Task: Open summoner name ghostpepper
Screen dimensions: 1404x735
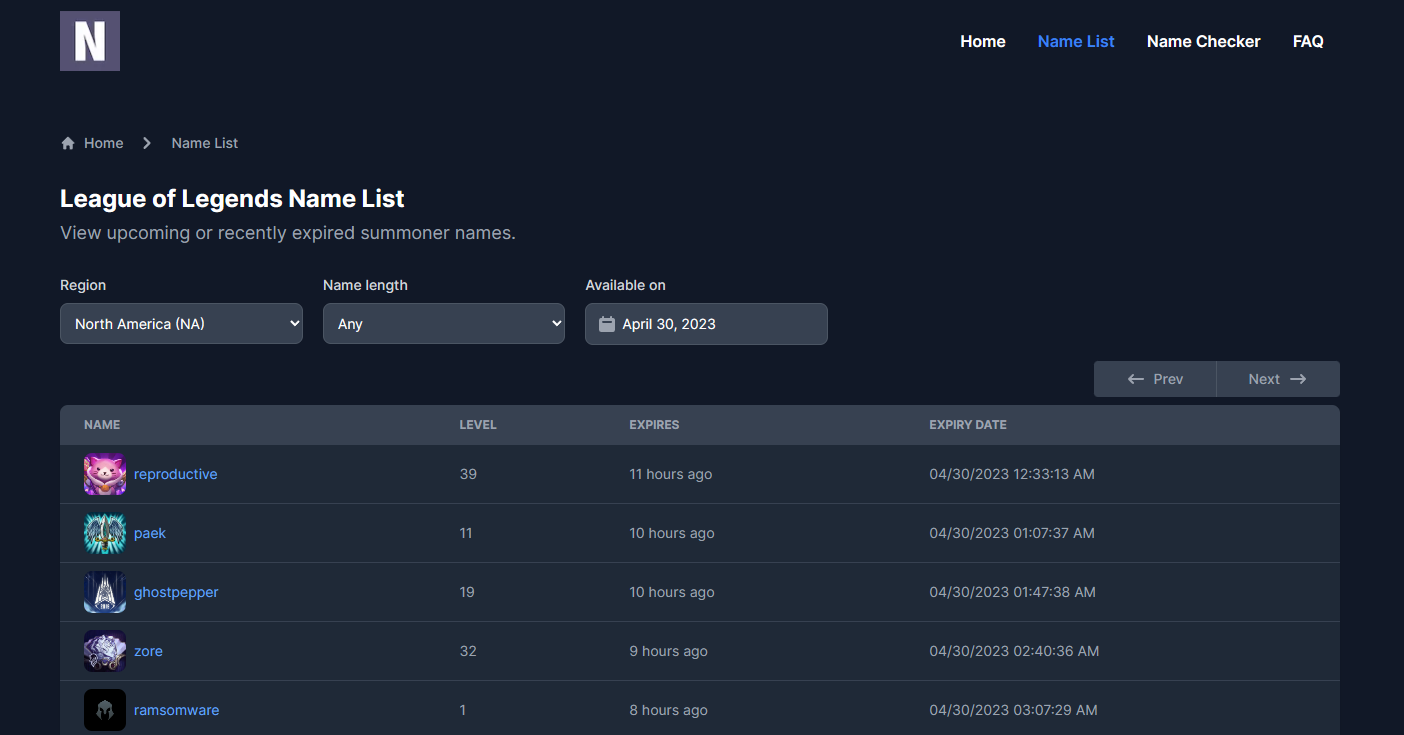Action: point(176,592)
